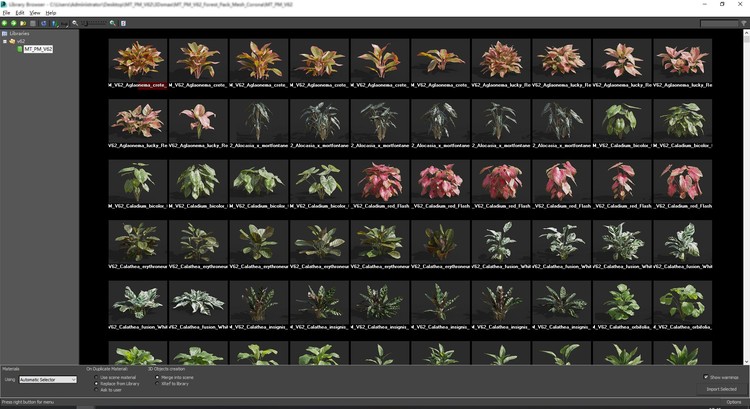The image size is (750, 409).
Task: Click the refresh library toolbar icon
Action: pos(43,23)
